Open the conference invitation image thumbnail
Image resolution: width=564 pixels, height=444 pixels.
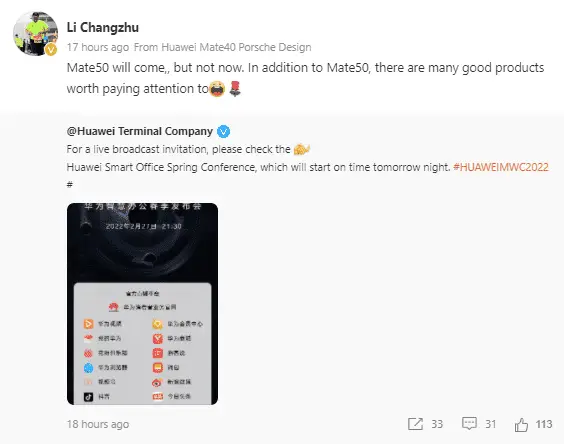pos(142,304)
